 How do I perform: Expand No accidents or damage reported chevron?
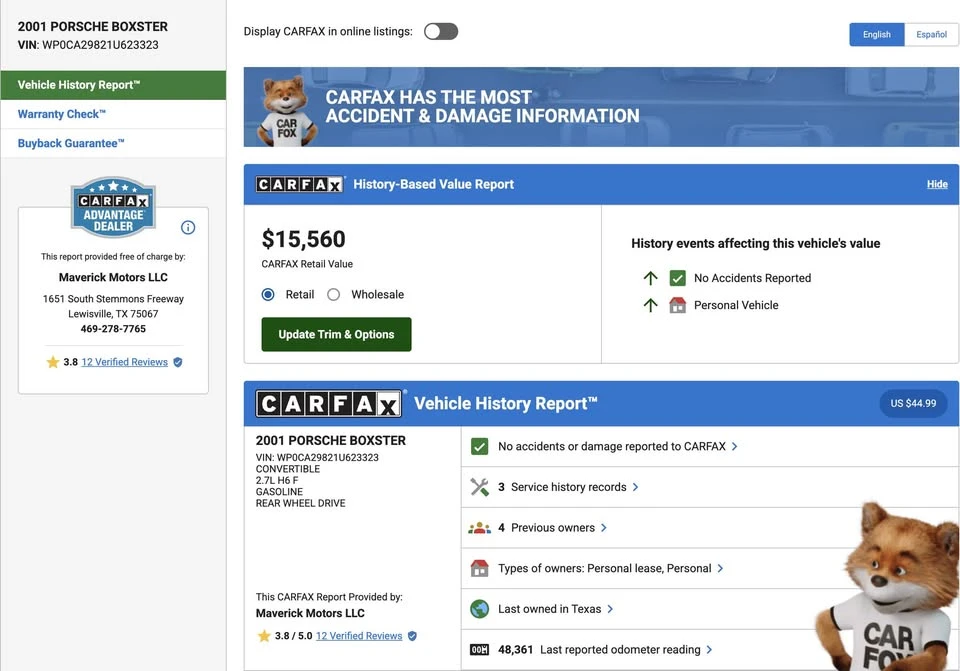click(x=735, y=446)
